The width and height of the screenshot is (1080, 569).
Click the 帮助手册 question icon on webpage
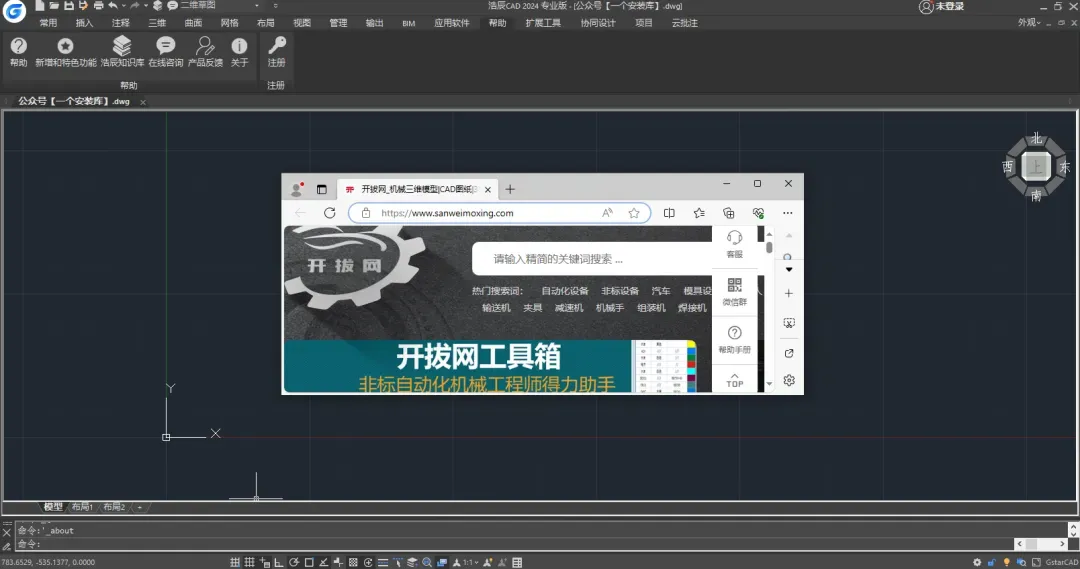[734, 333]
